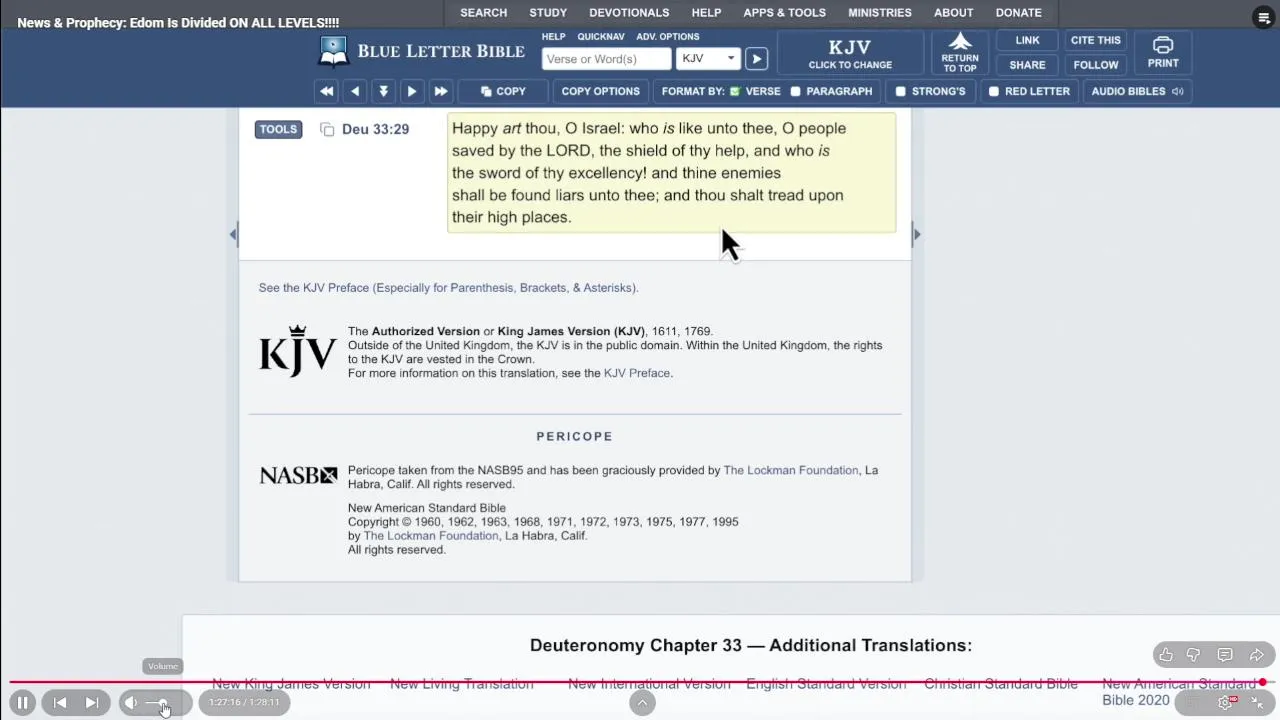Click the Verse or Word(s) search field
Screen dimensions: 1280x720
pos(606,59)
